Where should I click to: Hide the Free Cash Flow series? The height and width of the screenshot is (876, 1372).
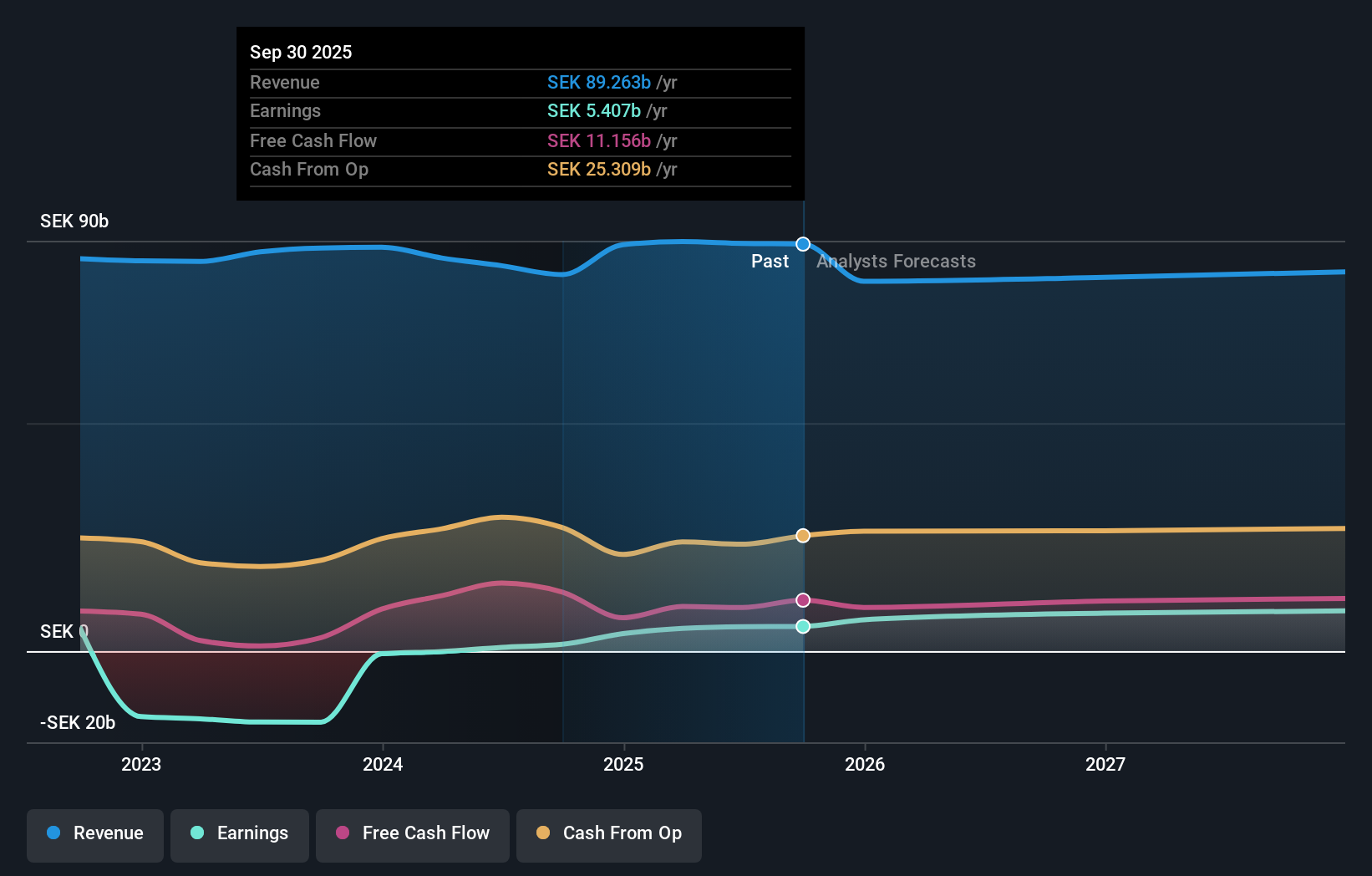(413, 833)
